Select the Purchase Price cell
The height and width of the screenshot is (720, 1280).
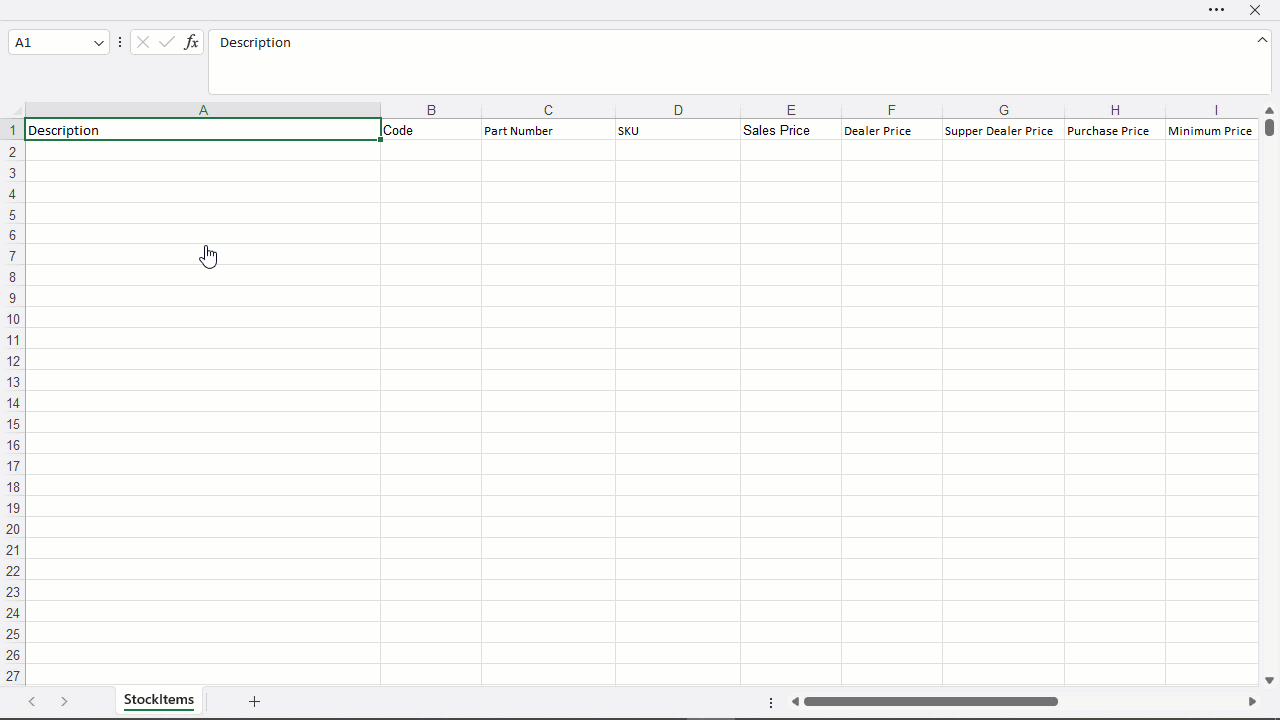1115,130
